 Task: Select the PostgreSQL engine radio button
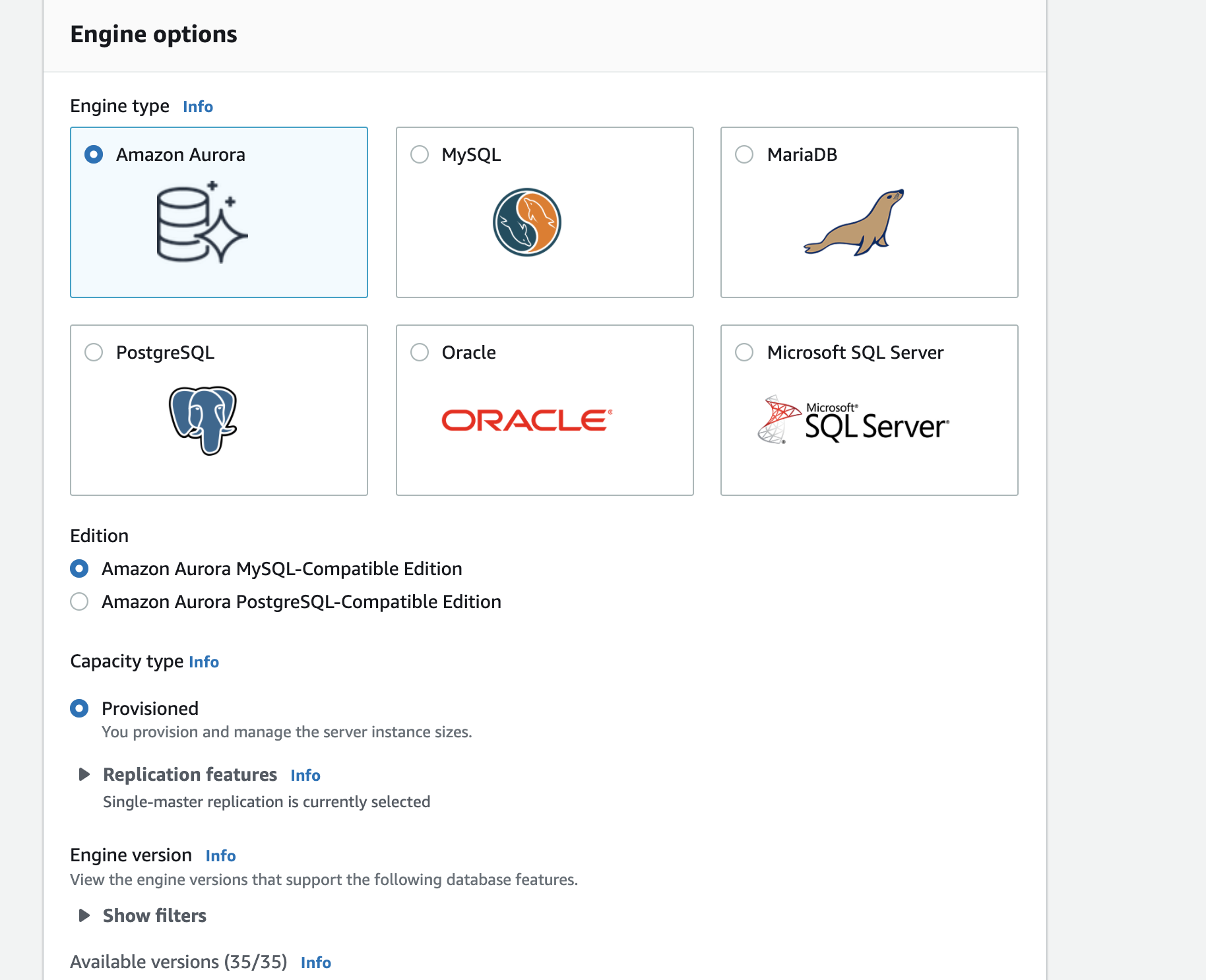[x=94, y=352]
